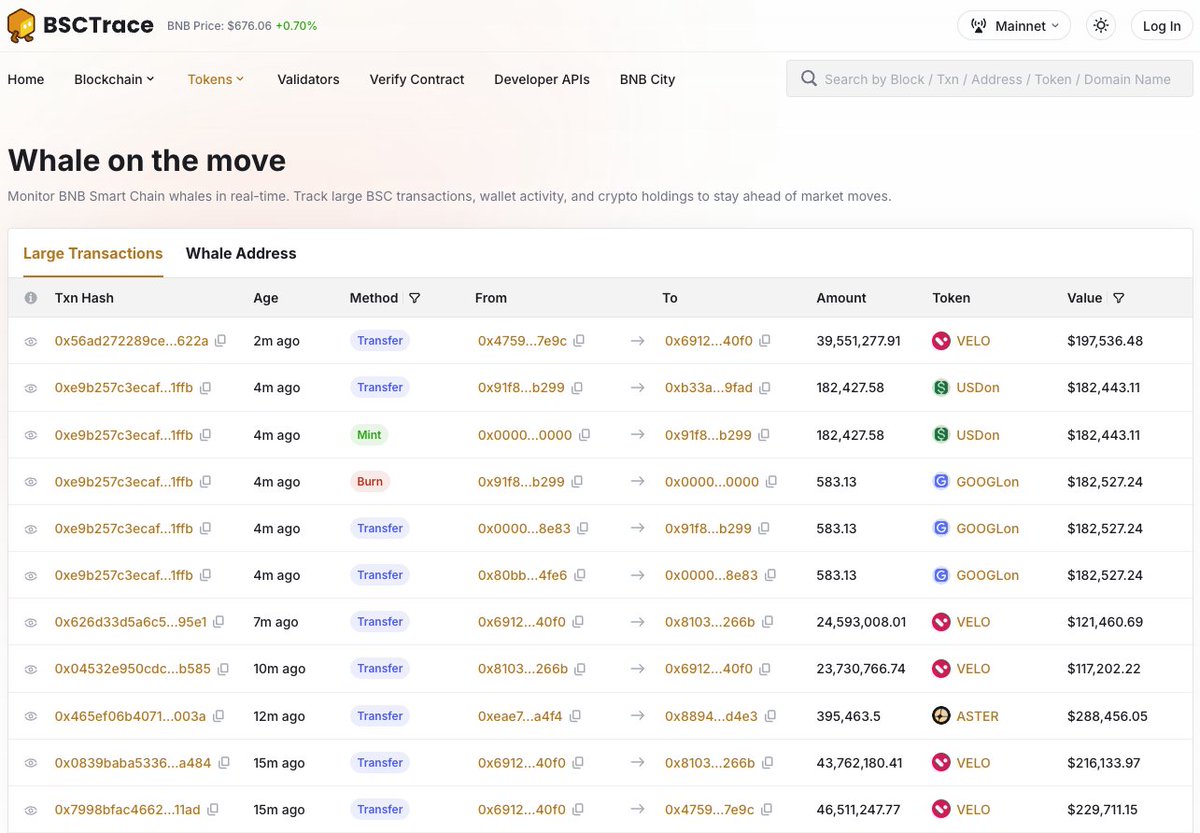
Task: Open the Mainnet network dropdown
Action: click(x=1014, y=26)
